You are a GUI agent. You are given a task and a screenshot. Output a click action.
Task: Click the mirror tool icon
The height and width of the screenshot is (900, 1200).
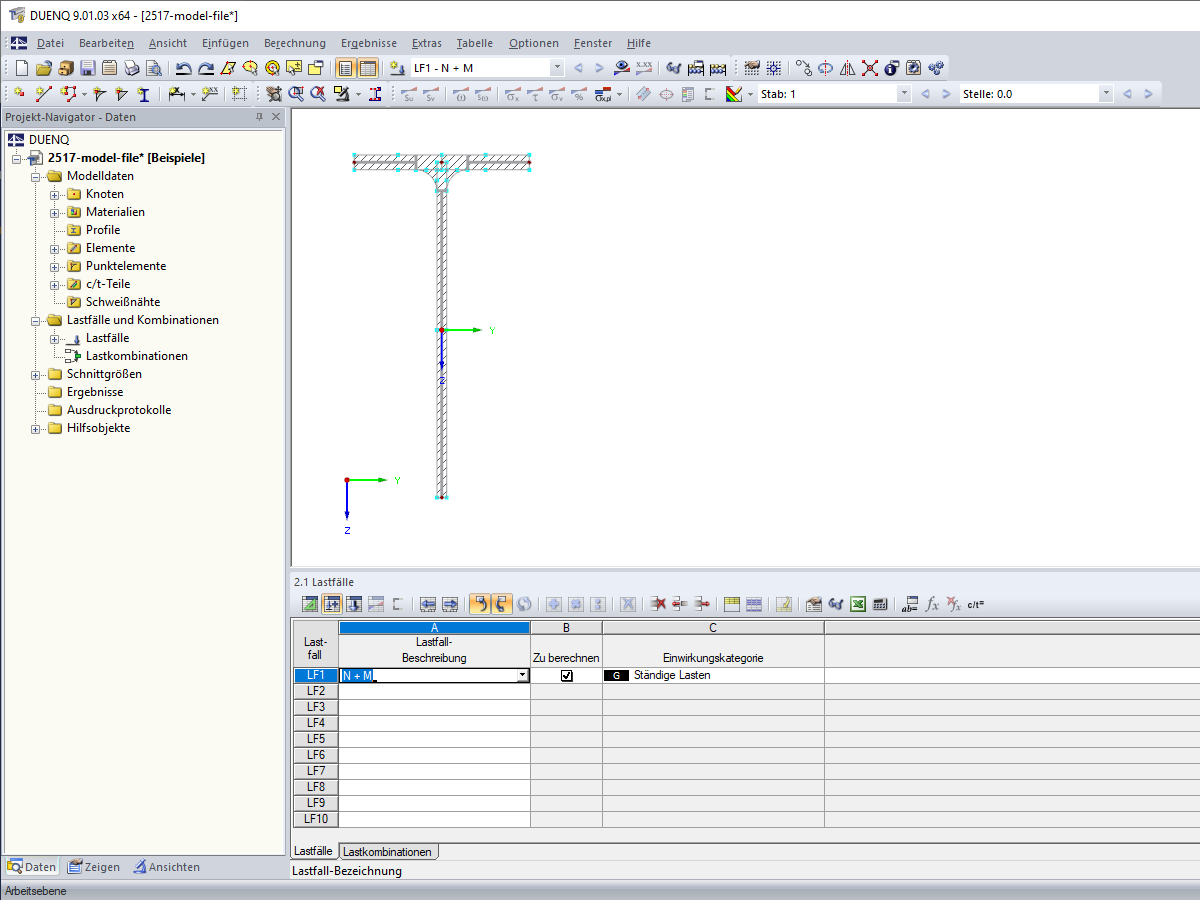click(848, 68)
